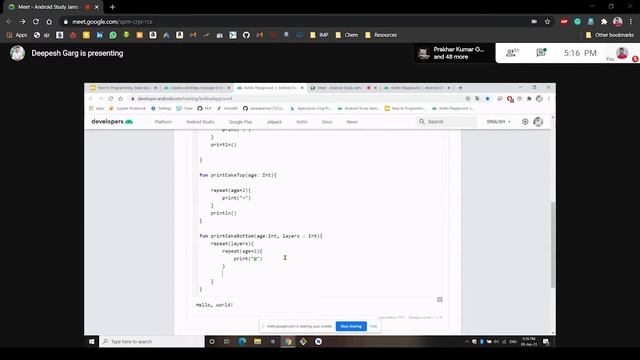Click the Chrome icon in shared taskbar
The image size is (640, 360).
(x=288, y=342)
